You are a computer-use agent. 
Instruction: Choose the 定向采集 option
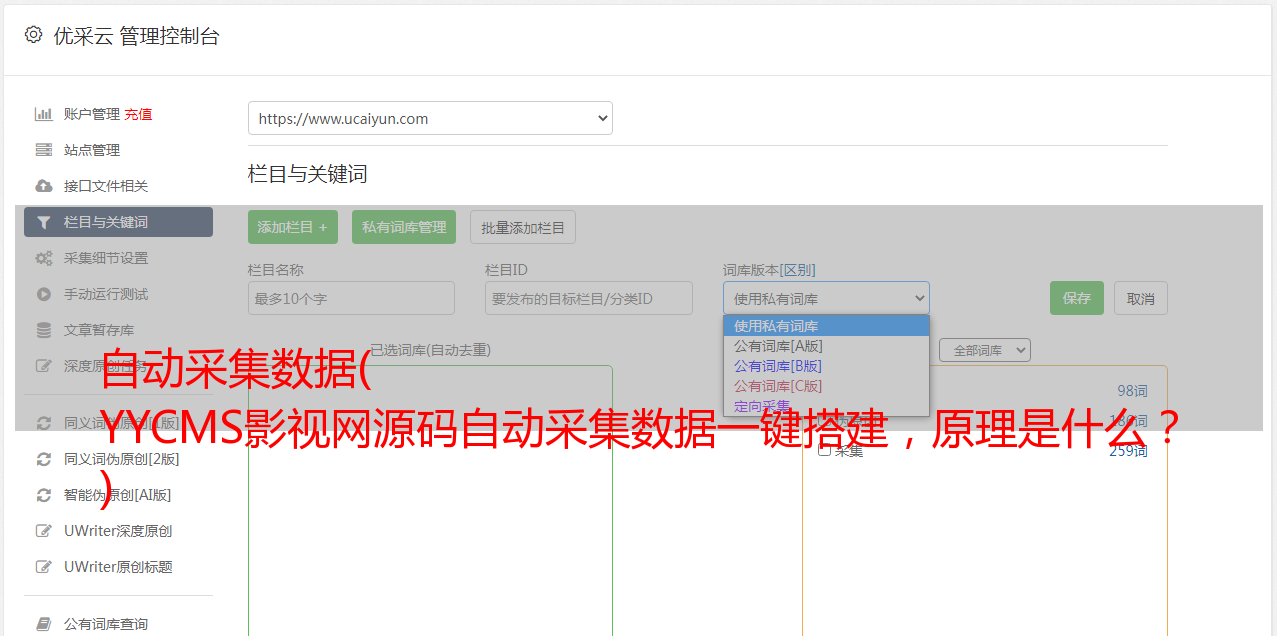pos(826,406)
